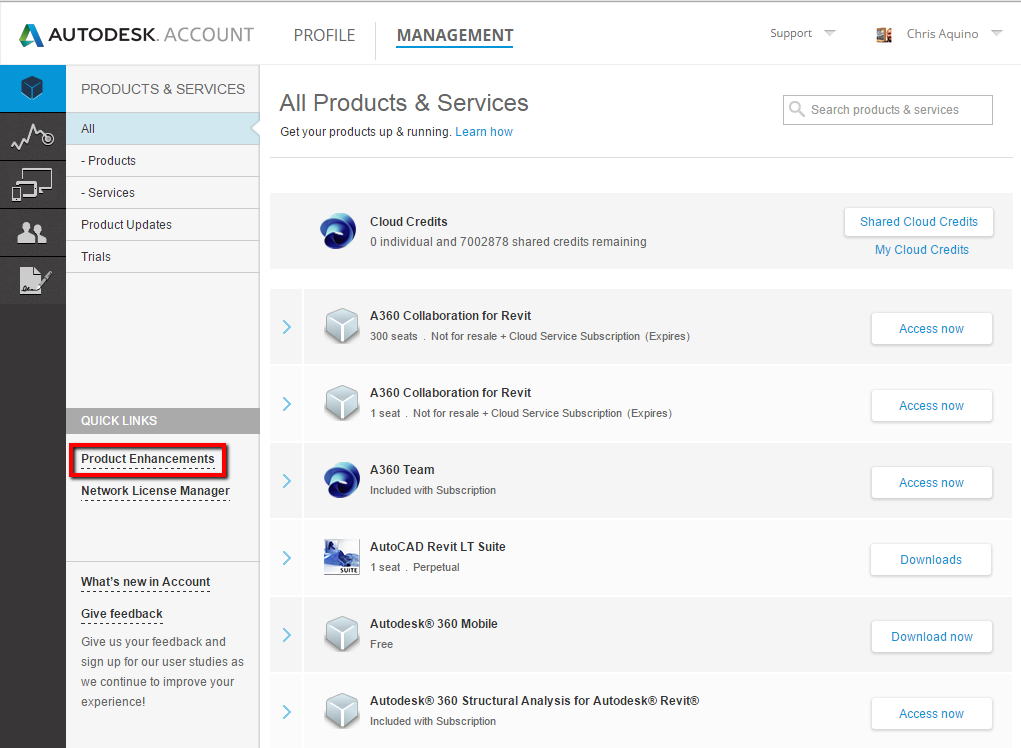Access now for 360 Structural Analysis
This screenshot has width=1021, height=748.
(931, 713)
